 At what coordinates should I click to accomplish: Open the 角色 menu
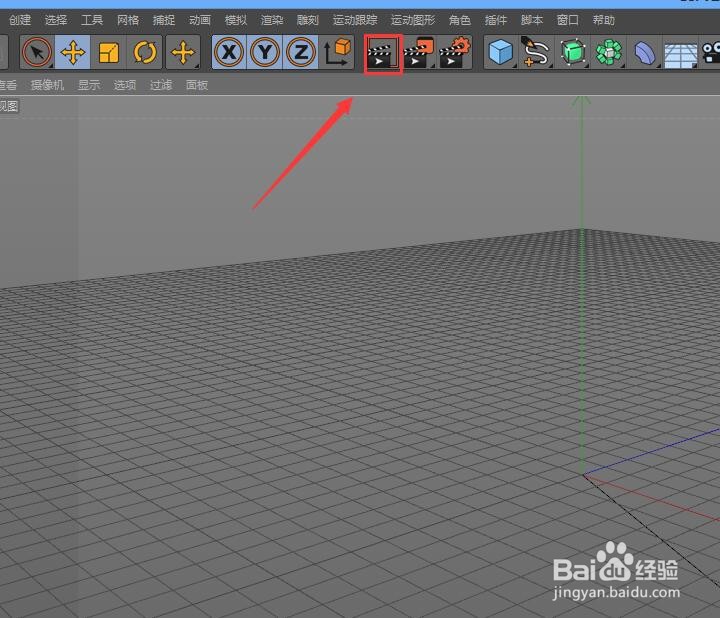coord(460,20)
